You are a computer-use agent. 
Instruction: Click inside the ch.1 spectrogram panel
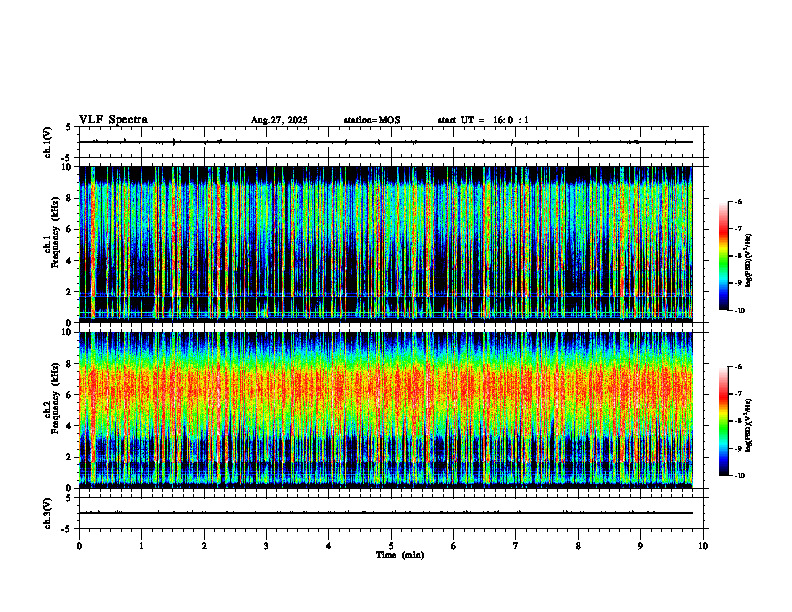[386, 244]
